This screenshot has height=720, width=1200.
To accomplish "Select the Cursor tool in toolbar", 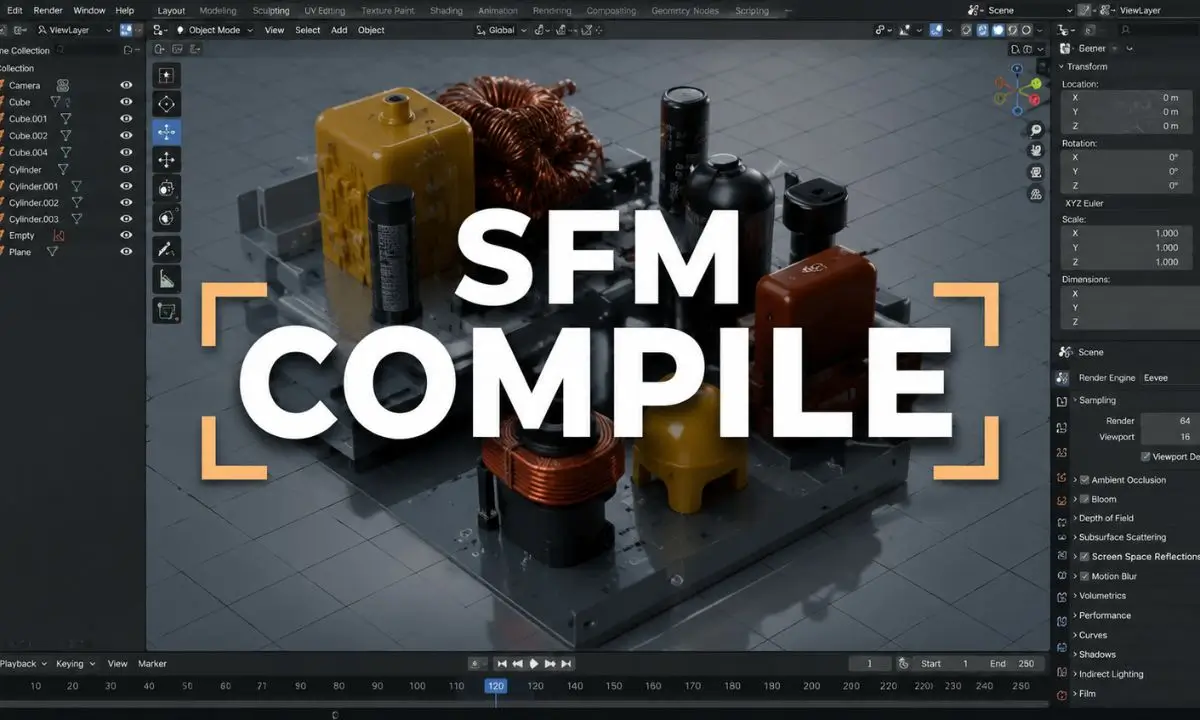I will 166,103.
